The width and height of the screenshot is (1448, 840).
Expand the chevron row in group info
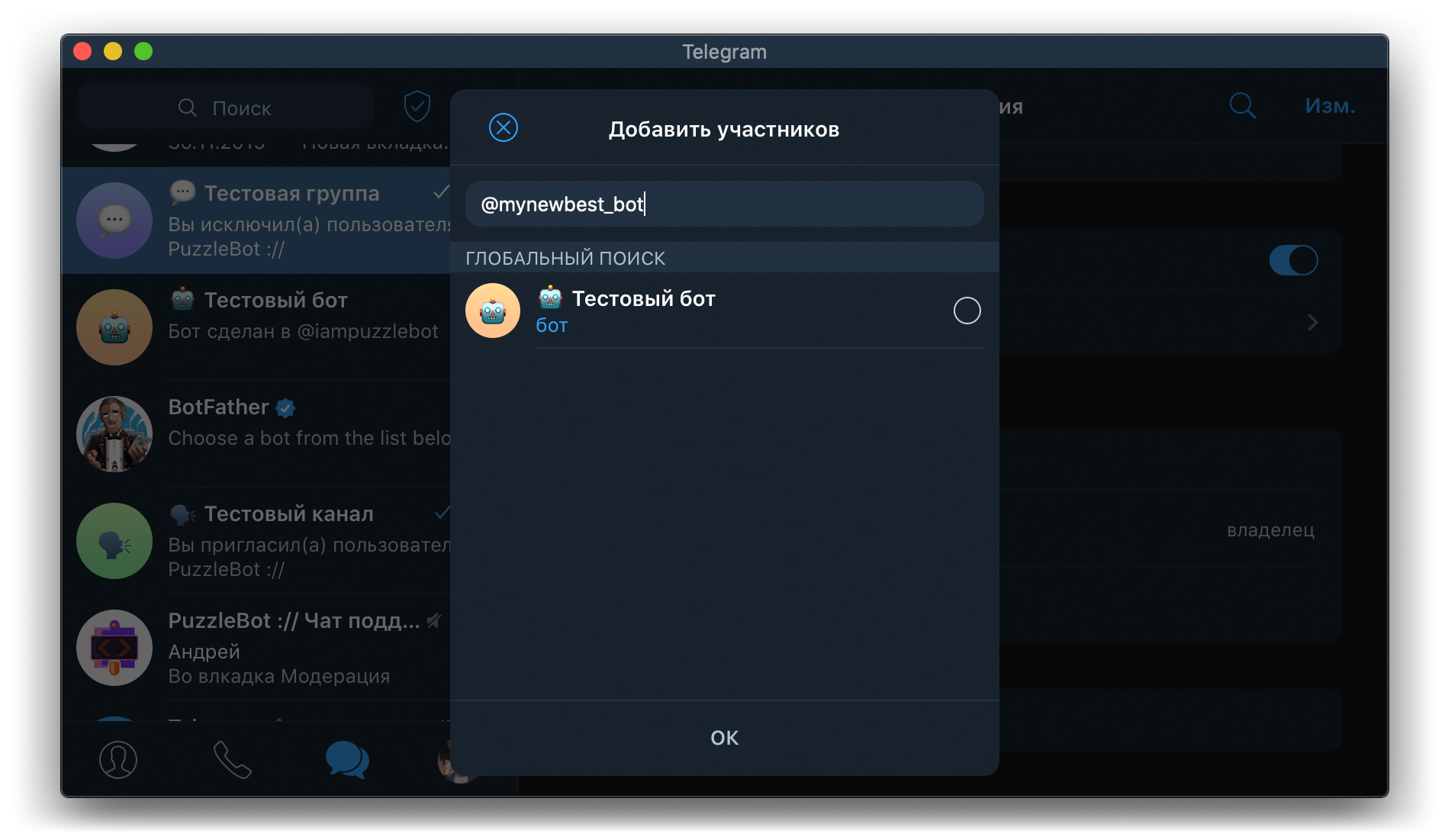click(1312, 322)
